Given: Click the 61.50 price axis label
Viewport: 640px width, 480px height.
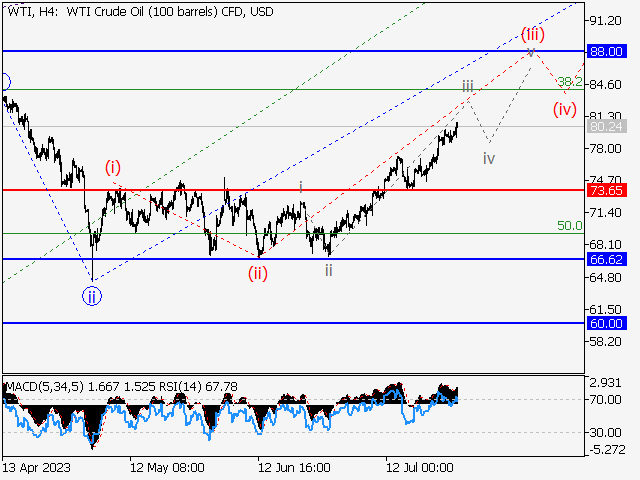Looking at the screenshot, I should click(x=606, y=309).
